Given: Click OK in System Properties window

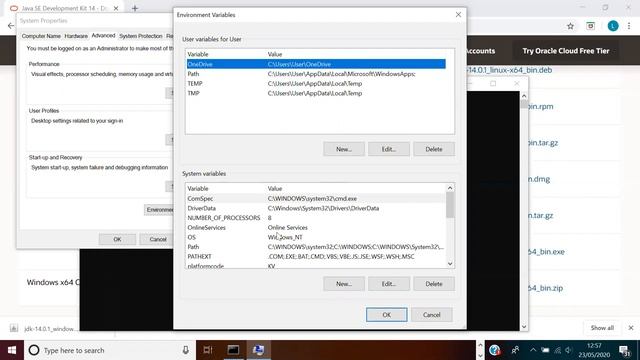Looking at the screenshot, I should (x=117, y=239).
